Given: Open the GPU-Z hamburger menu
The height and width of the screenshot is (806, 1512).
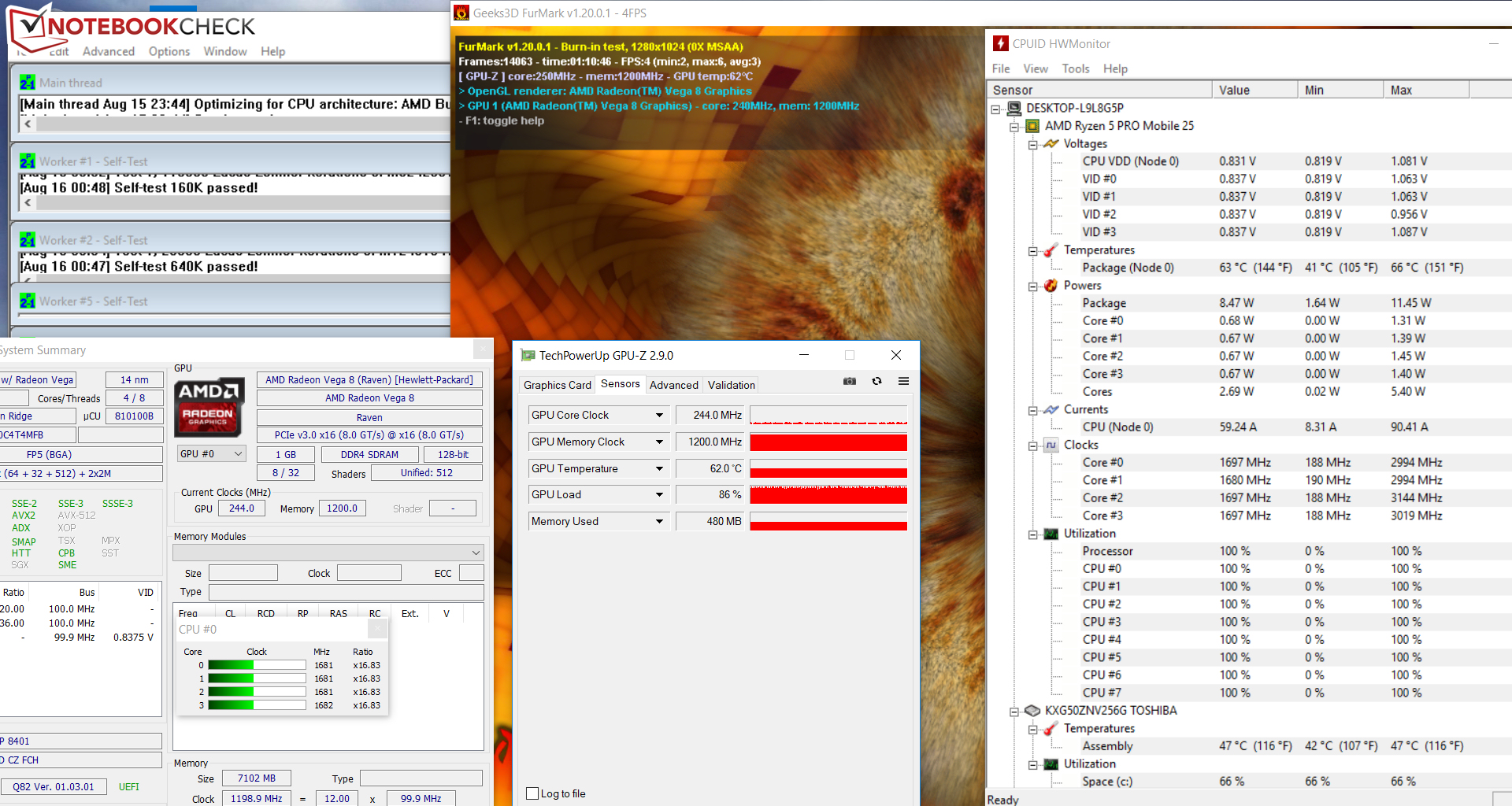Looking at the screenshot, I should (903, 381).
